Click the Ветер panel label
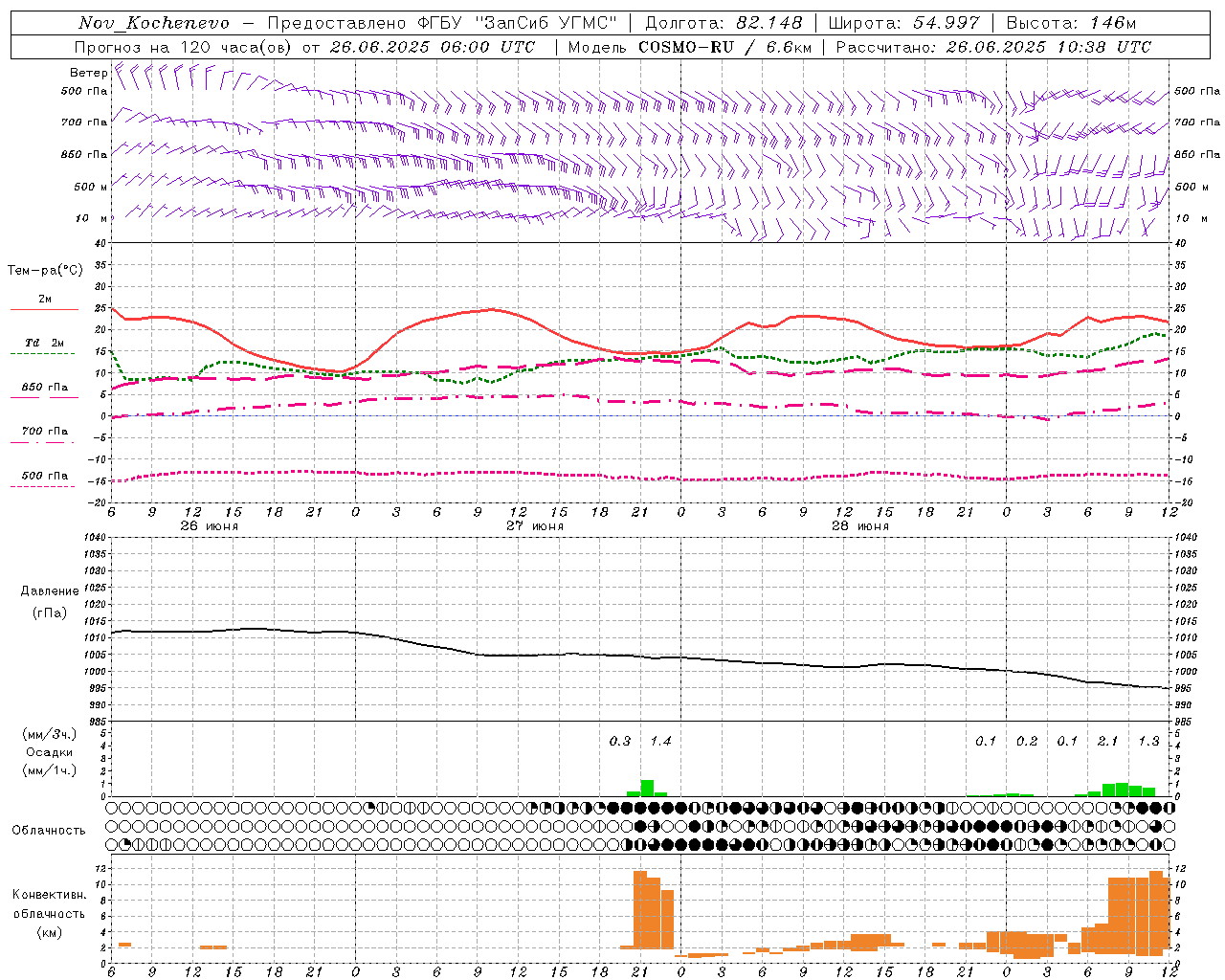 coord(88,73)
